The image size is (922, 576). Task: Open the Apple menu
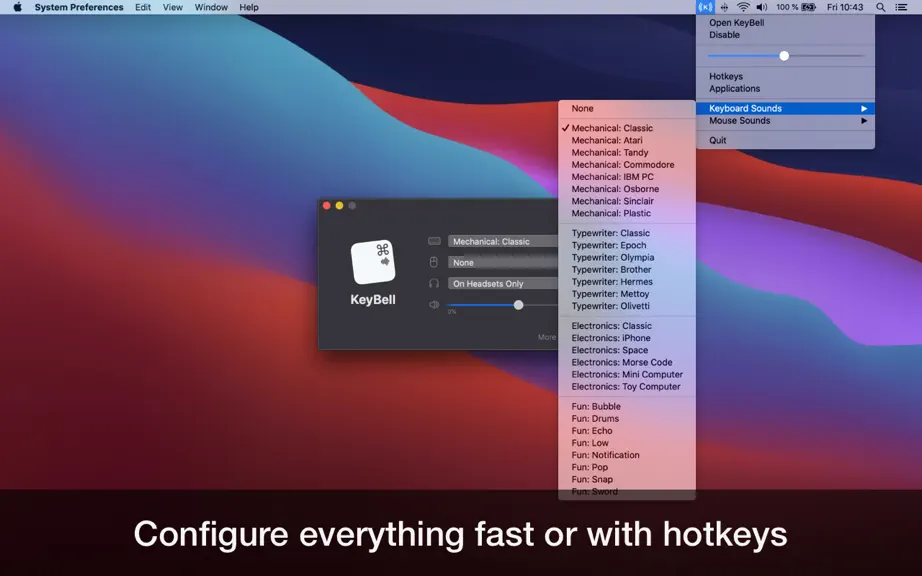coord(18,7)
